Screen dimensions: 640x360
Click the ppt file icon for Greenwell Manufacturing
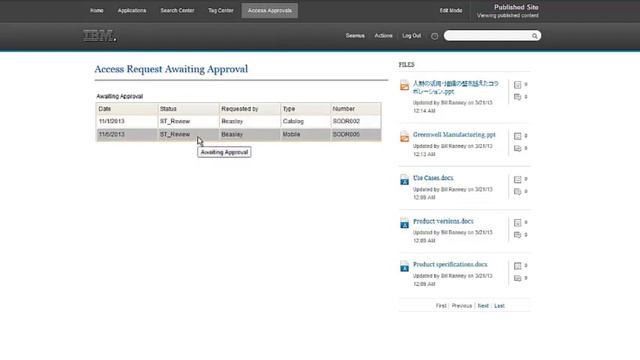(x=404, y=136)
